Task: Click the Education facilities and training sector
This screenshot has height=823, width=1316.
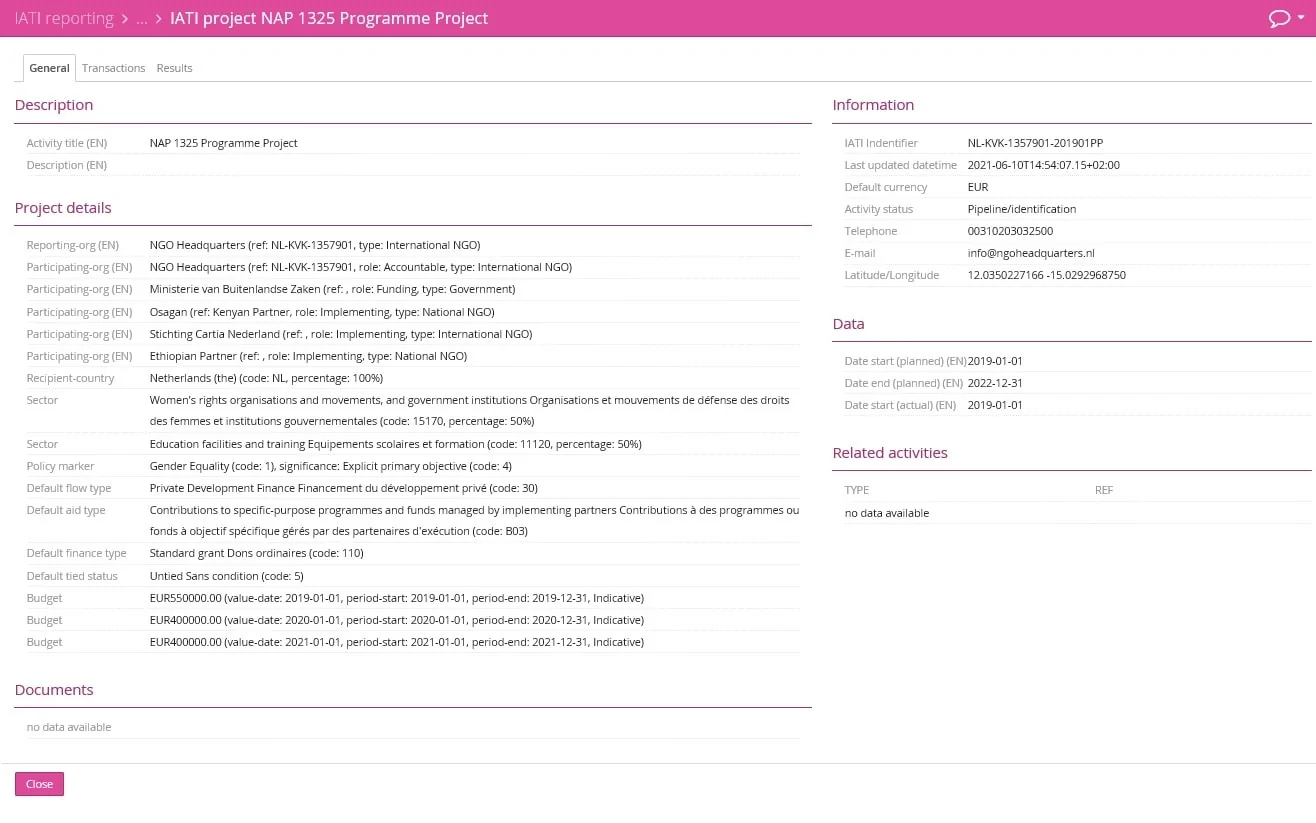Action: [x=396, y=444]
